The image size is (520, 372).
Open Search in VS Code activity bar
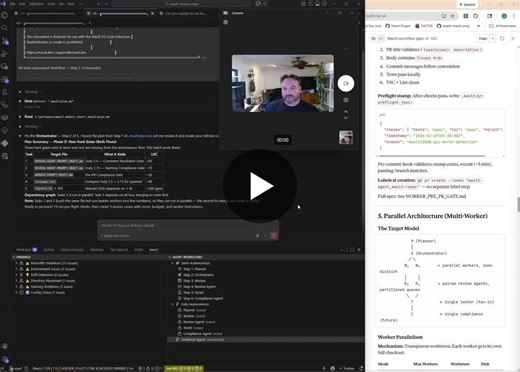pos(5,28)
